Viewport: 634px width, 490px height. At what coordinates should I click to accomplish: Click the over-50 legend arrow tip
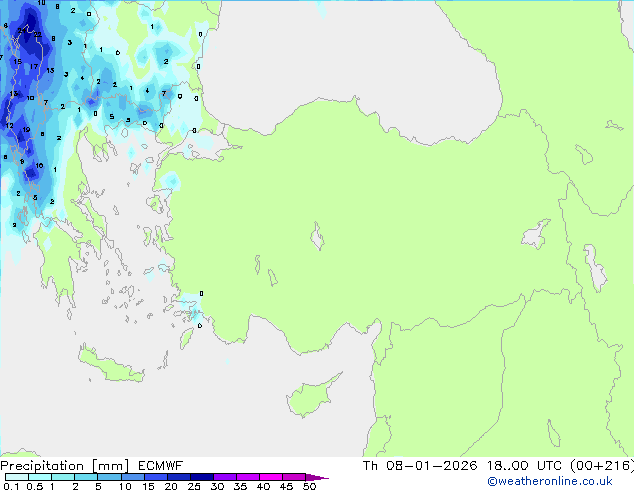317,477
